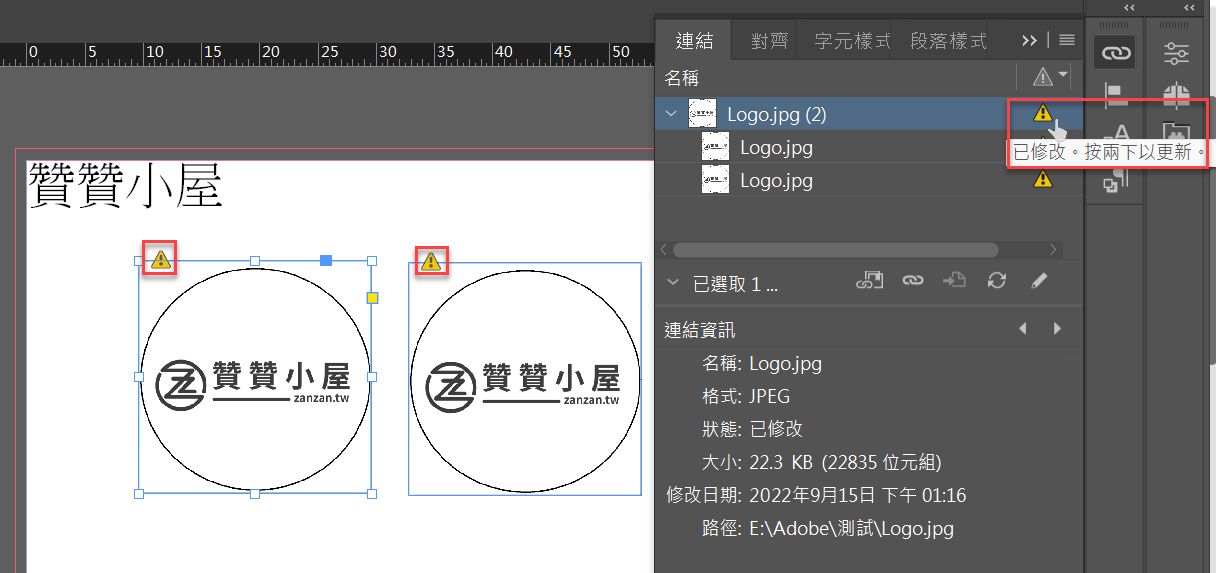
Task: Collapse the left dock column using its << arrows
Action: tap(1129, 8)
